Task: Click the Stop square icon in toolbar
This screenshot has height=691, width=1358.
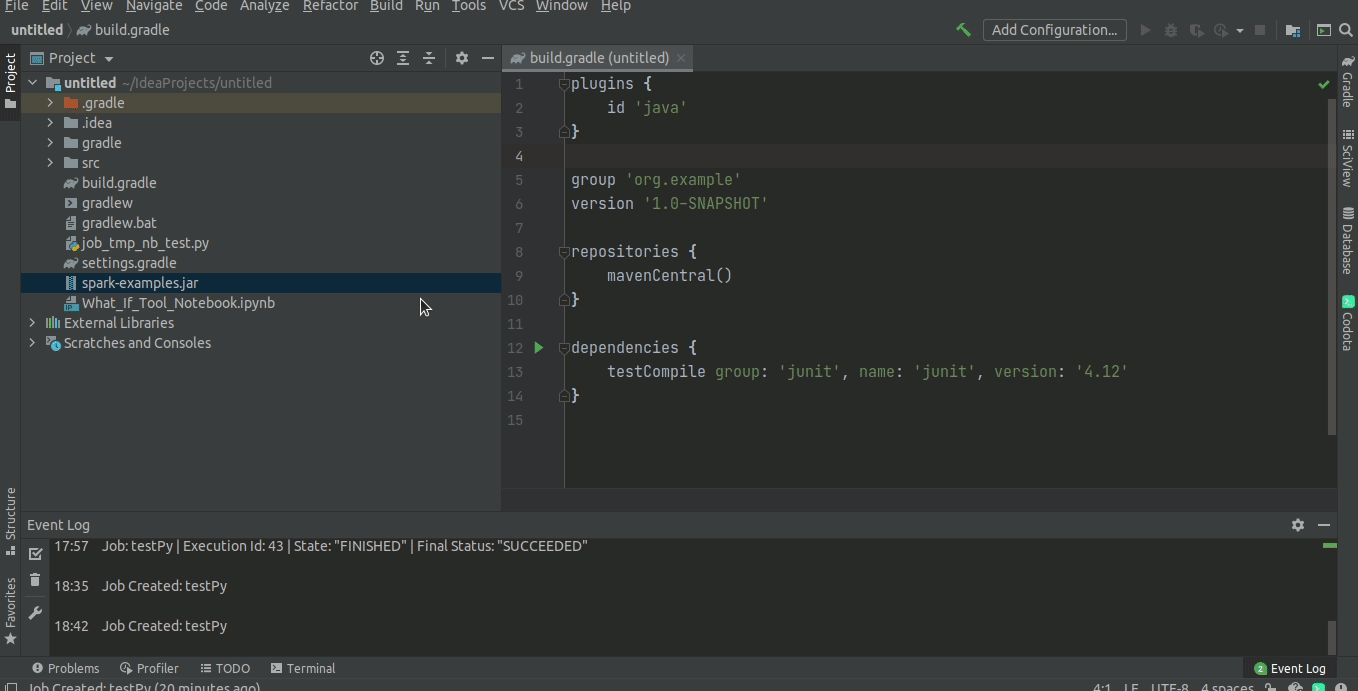Action: (x=1260, y=30)
